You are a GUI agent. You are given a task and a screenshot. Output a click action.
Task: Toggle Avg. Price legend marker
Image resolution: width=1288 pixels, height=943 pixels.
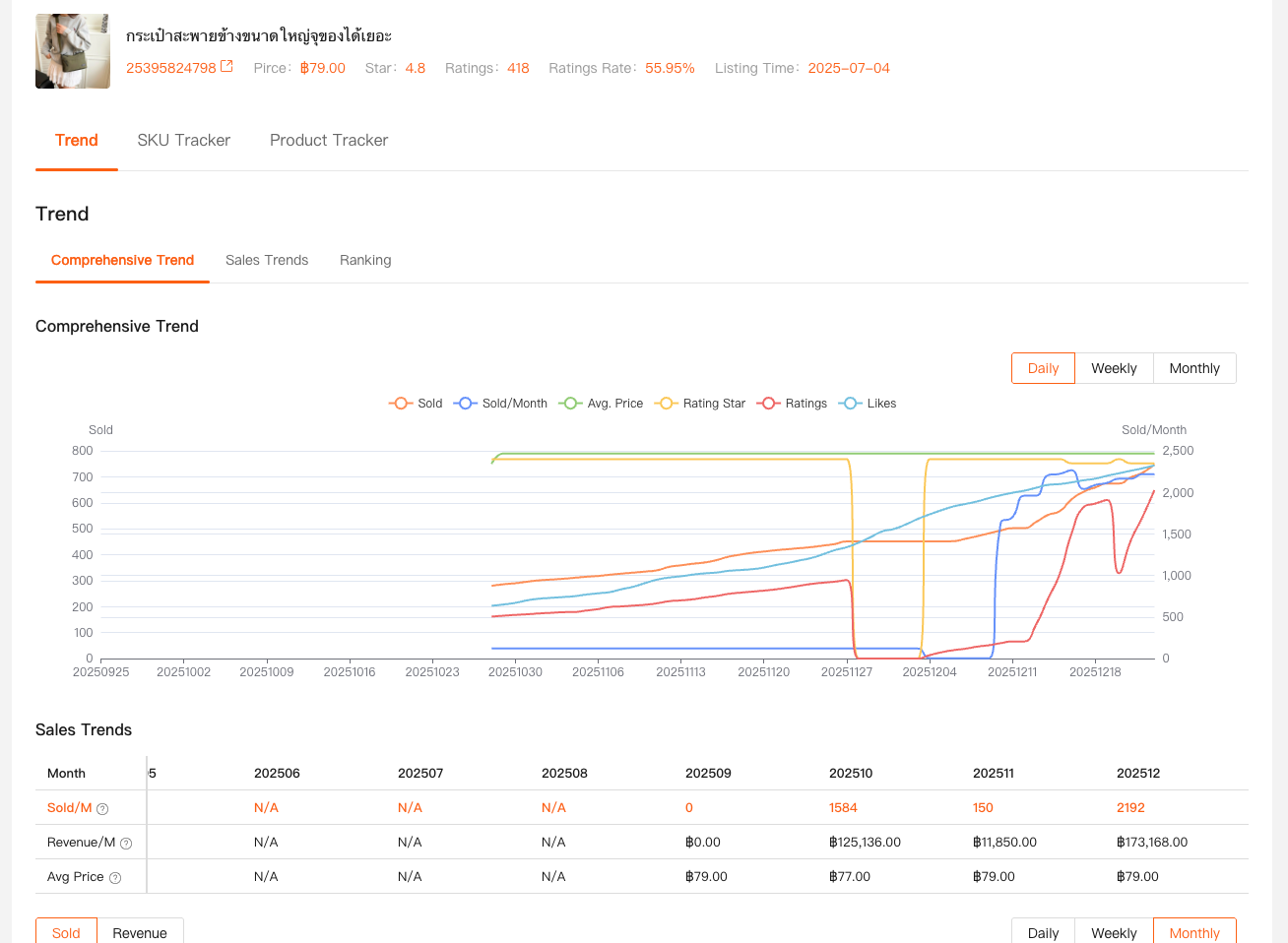(x=601, y=404)
